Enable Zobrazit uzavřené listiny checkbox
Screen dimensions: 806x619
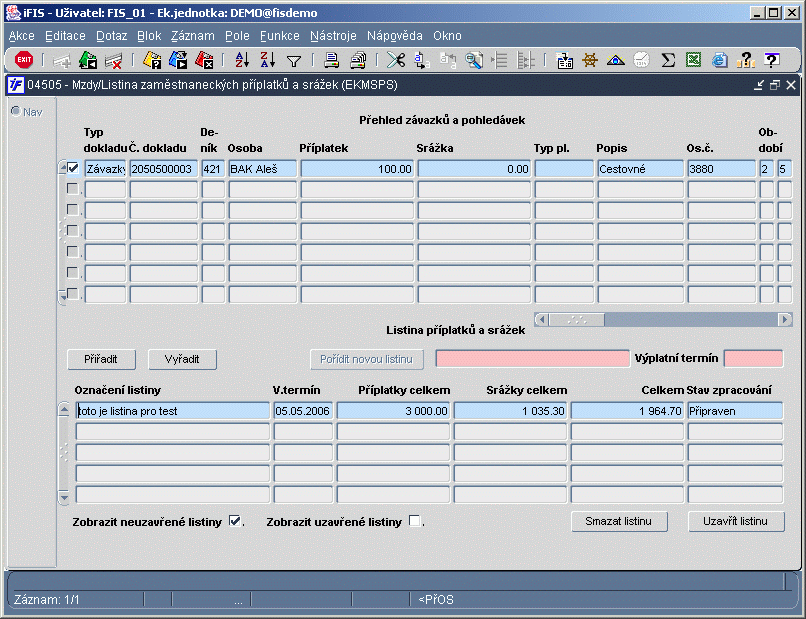[414, 521]
